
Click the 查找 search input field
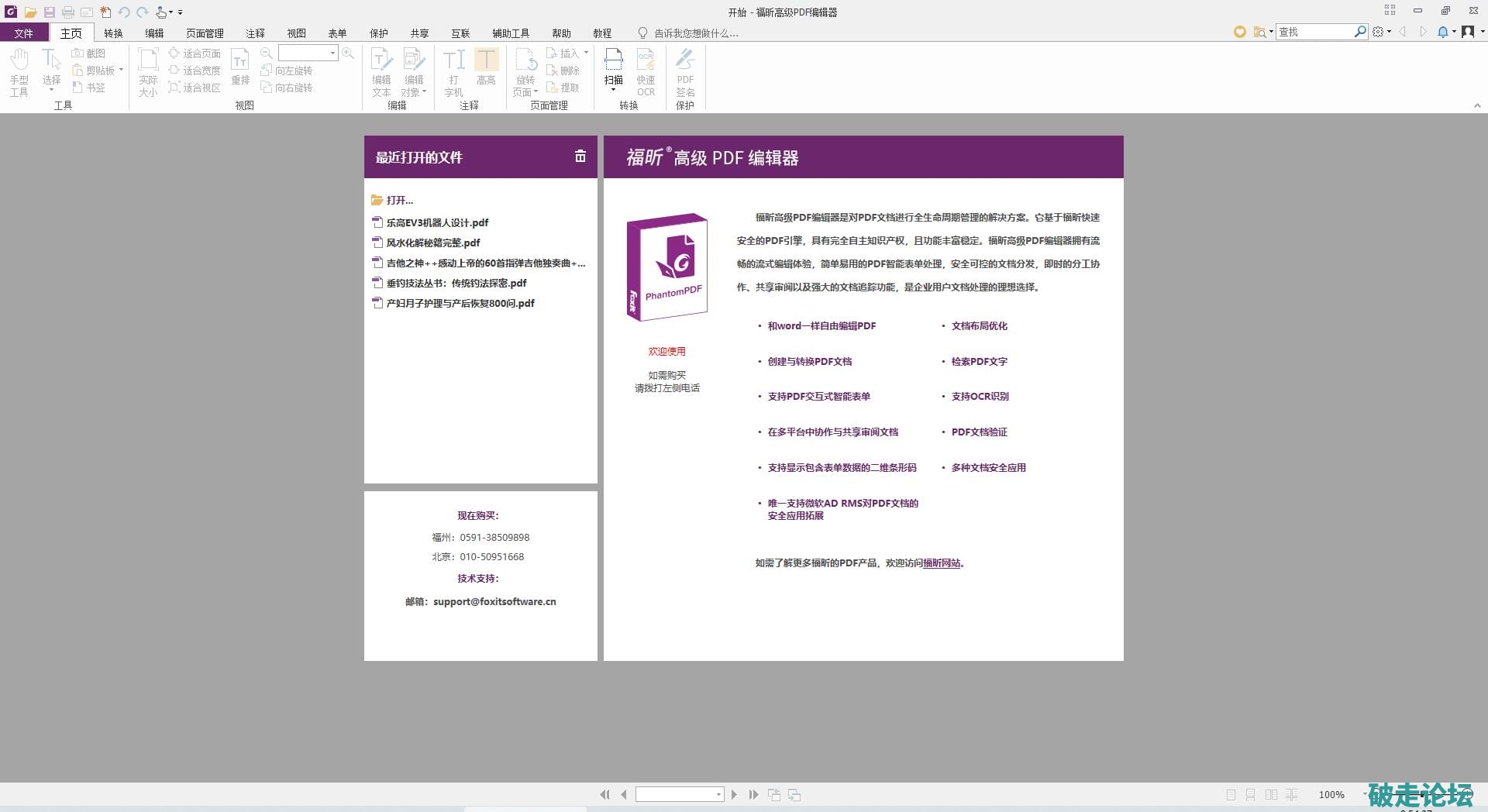1314,32
